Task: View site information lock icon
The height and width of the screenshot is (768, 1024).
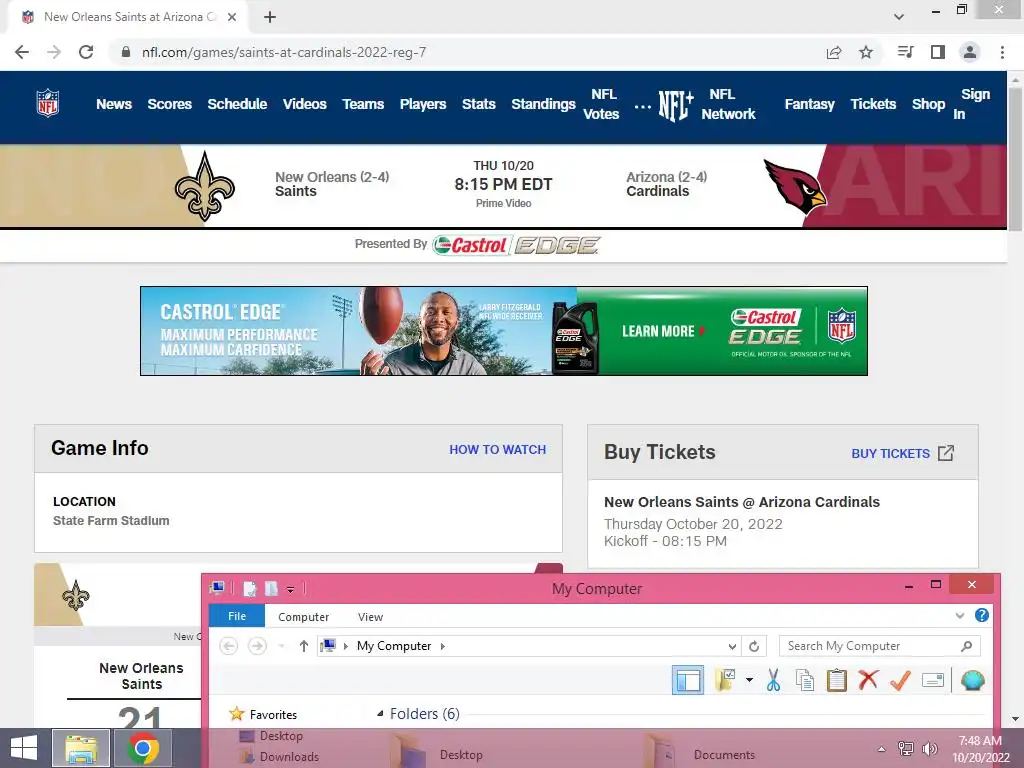Action: [126, 52]
